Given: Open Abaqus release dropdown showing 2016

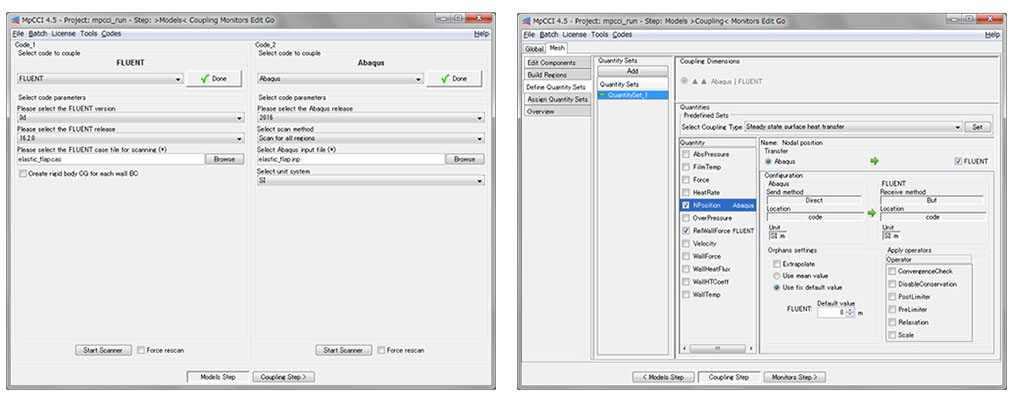Looking at the screenshot, I should tap(371, 118).
